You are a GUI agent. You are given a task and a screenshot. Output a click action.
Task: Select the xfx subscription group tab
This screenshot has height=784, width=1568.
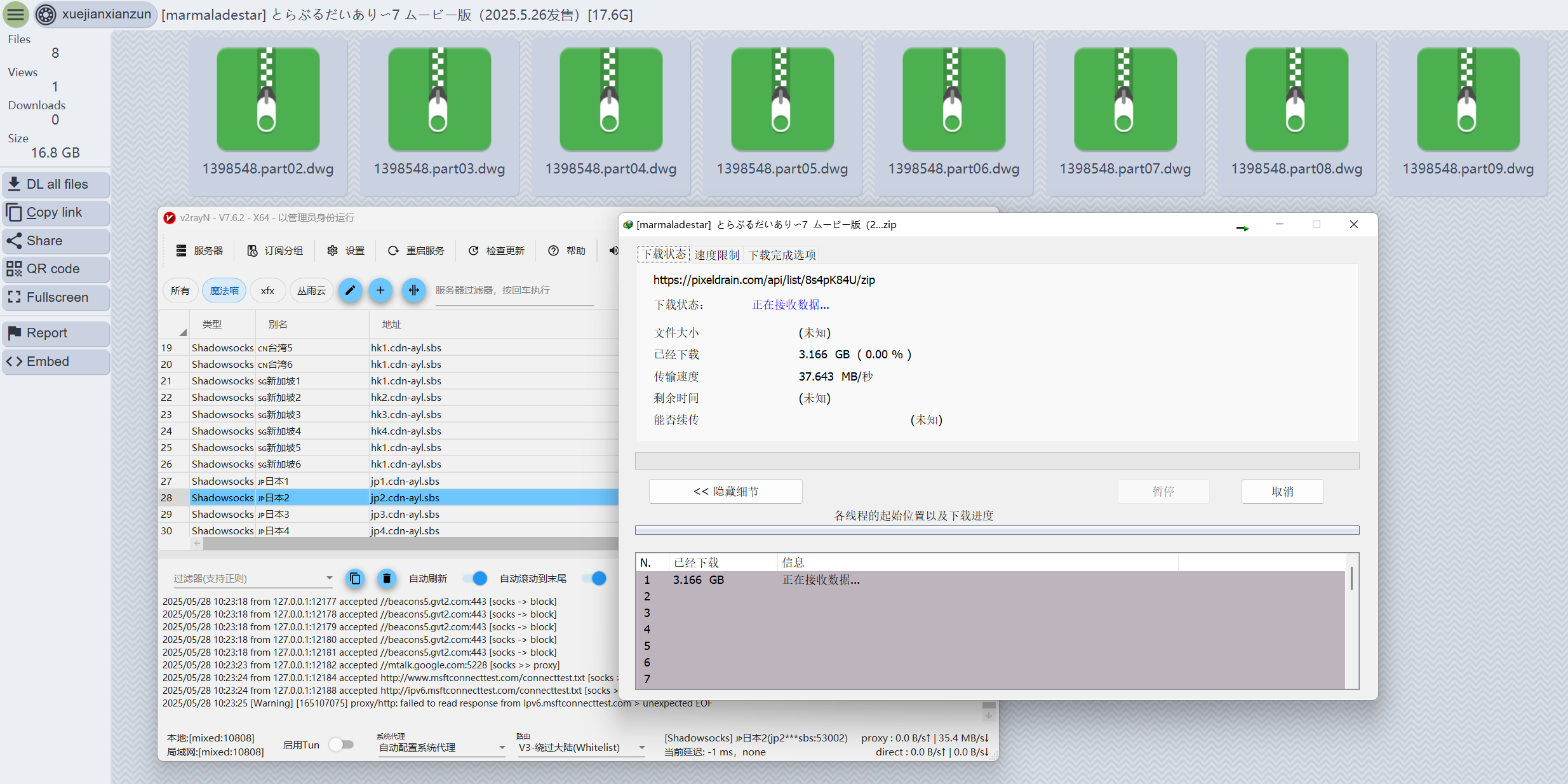[267, 290]
